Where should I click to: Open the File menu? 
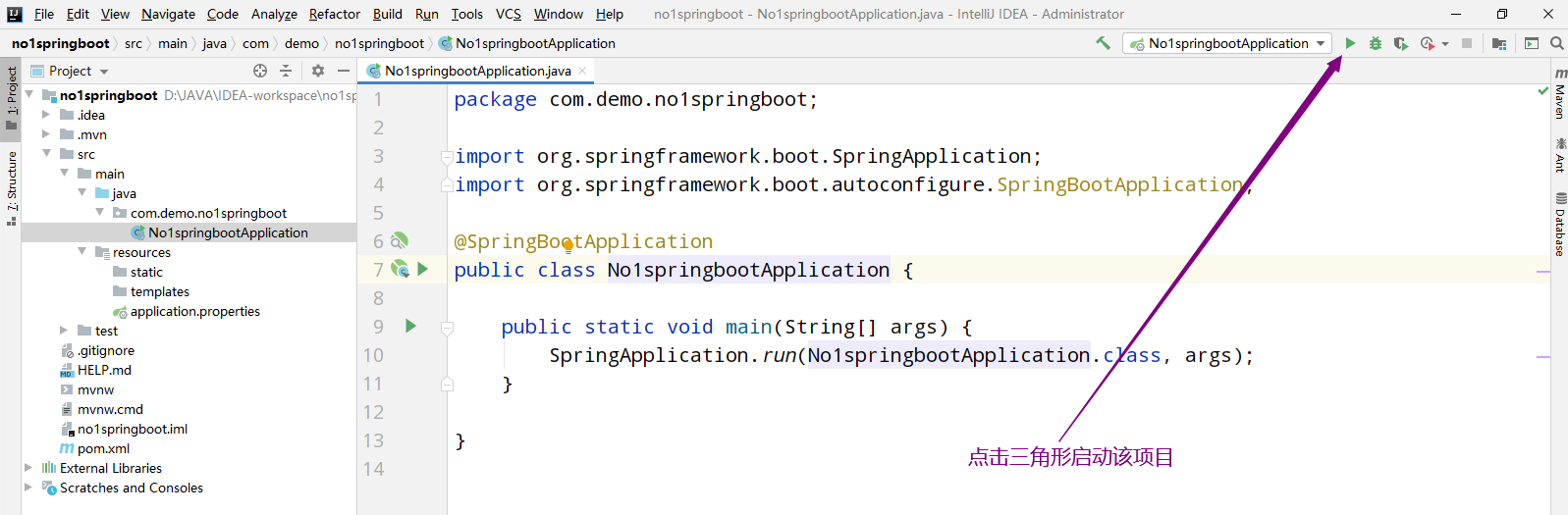coord(44,14)
